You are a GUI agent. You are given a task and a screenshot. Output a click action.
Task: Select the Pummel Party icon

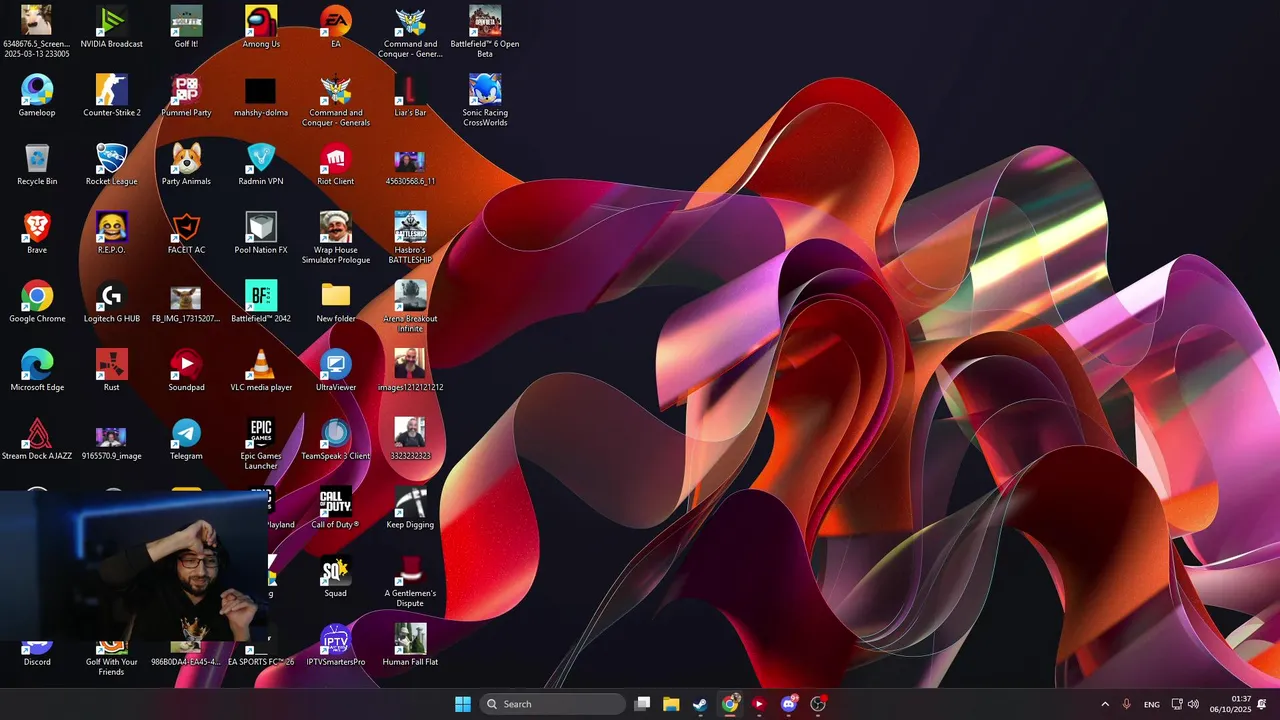186,96
